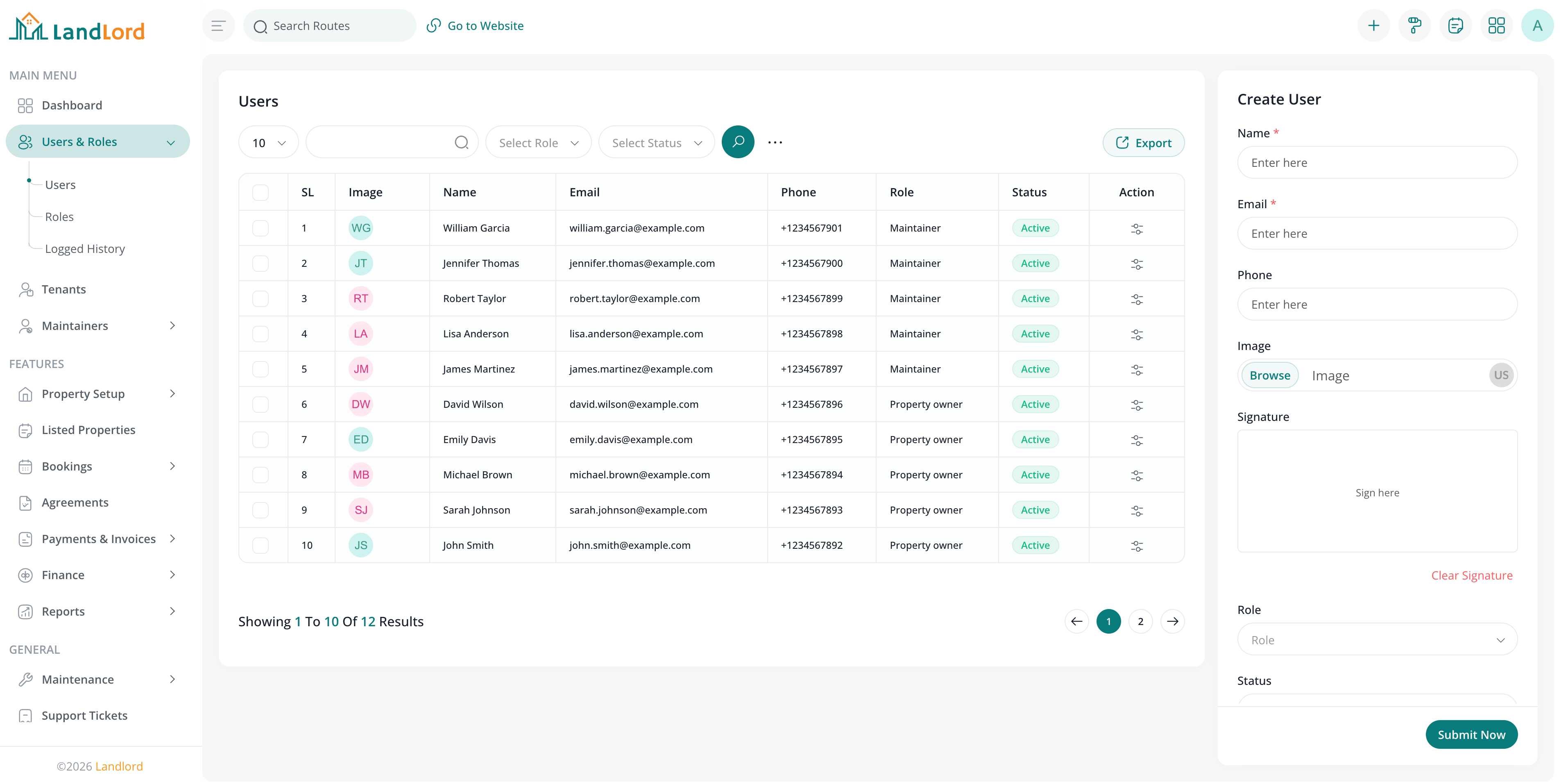Click the Export button
Screen dimensions: 1568x782
tap(1143, 142)
